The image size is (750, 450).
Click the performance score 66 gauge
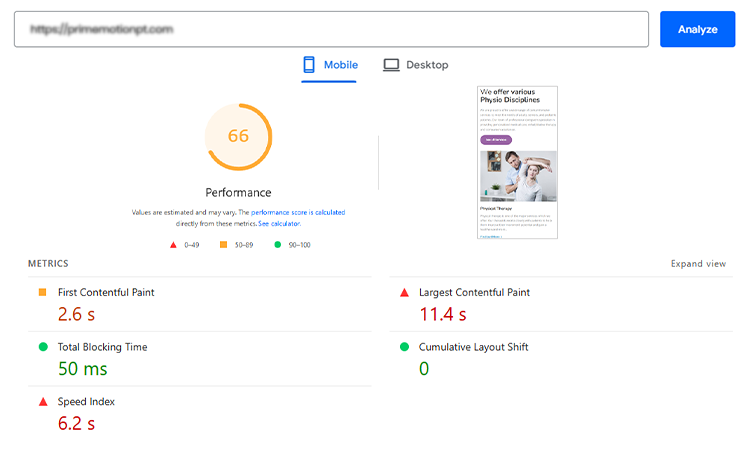pos(238,137)
